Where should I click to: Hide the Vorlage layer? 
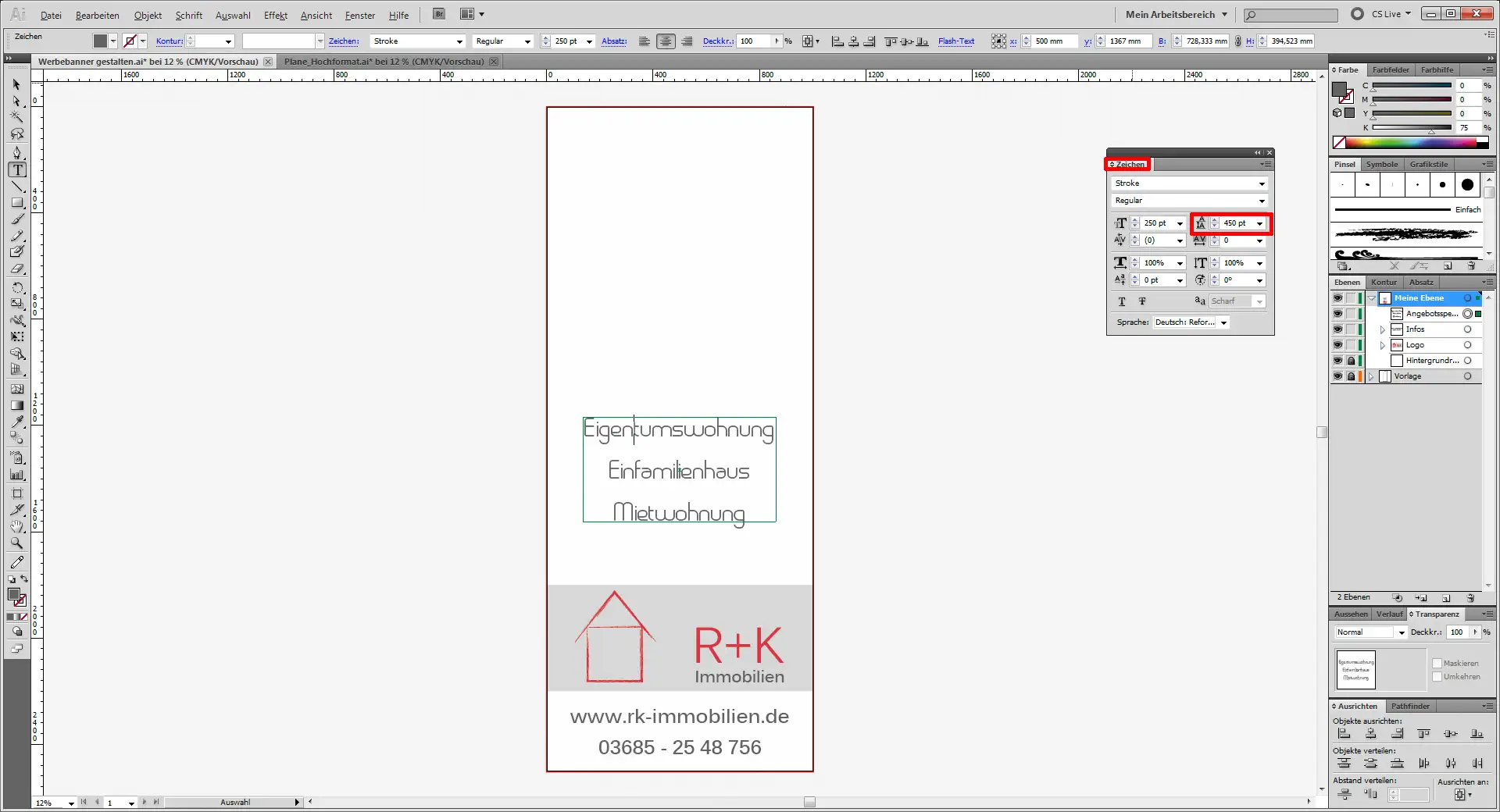click(1338, 376)
